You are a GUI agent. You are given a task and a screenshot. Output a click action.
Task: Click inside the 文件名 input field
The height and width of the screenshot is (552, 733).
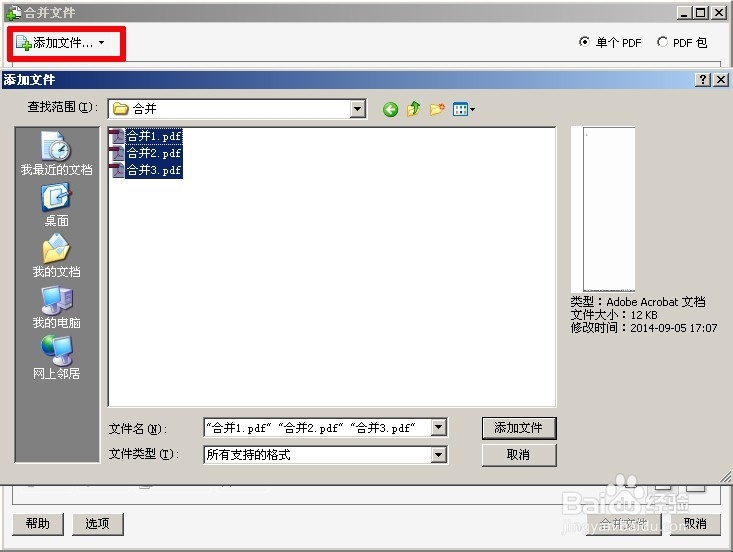pyautogui.click(x=317, y=428)
